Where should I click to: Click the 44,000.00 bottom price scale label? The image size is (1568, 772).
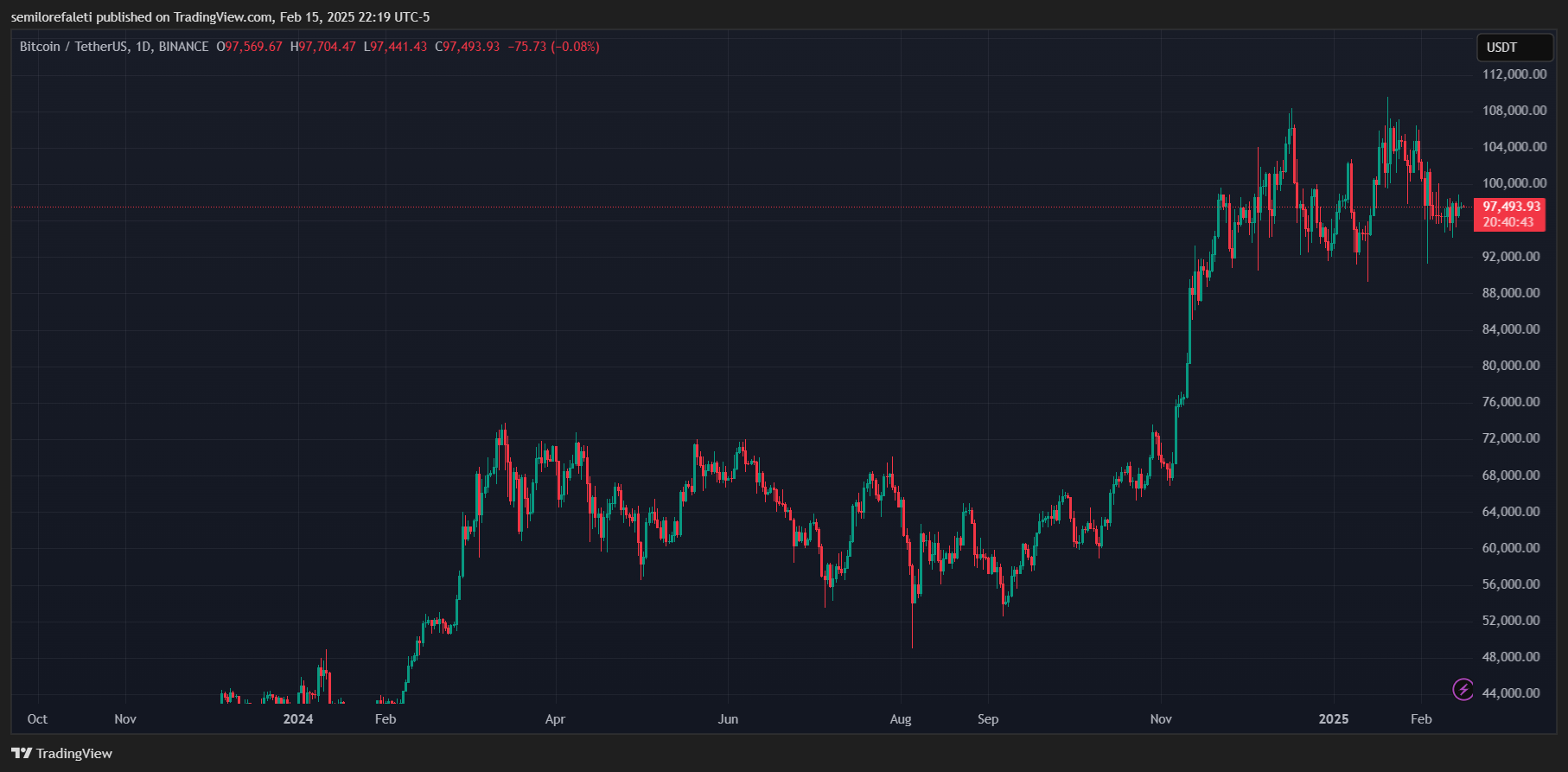tap(1511, 693)
